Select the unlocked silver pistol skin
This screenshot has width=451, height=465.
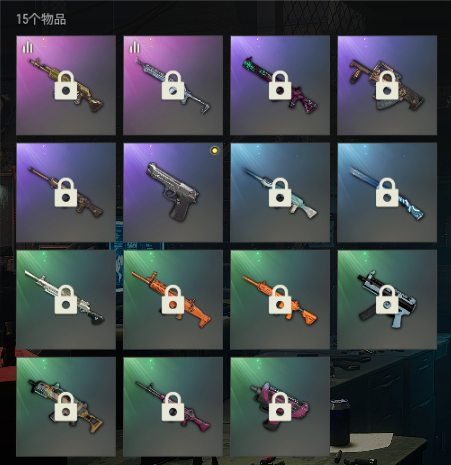pyautogui.click(x=173, y=192)
